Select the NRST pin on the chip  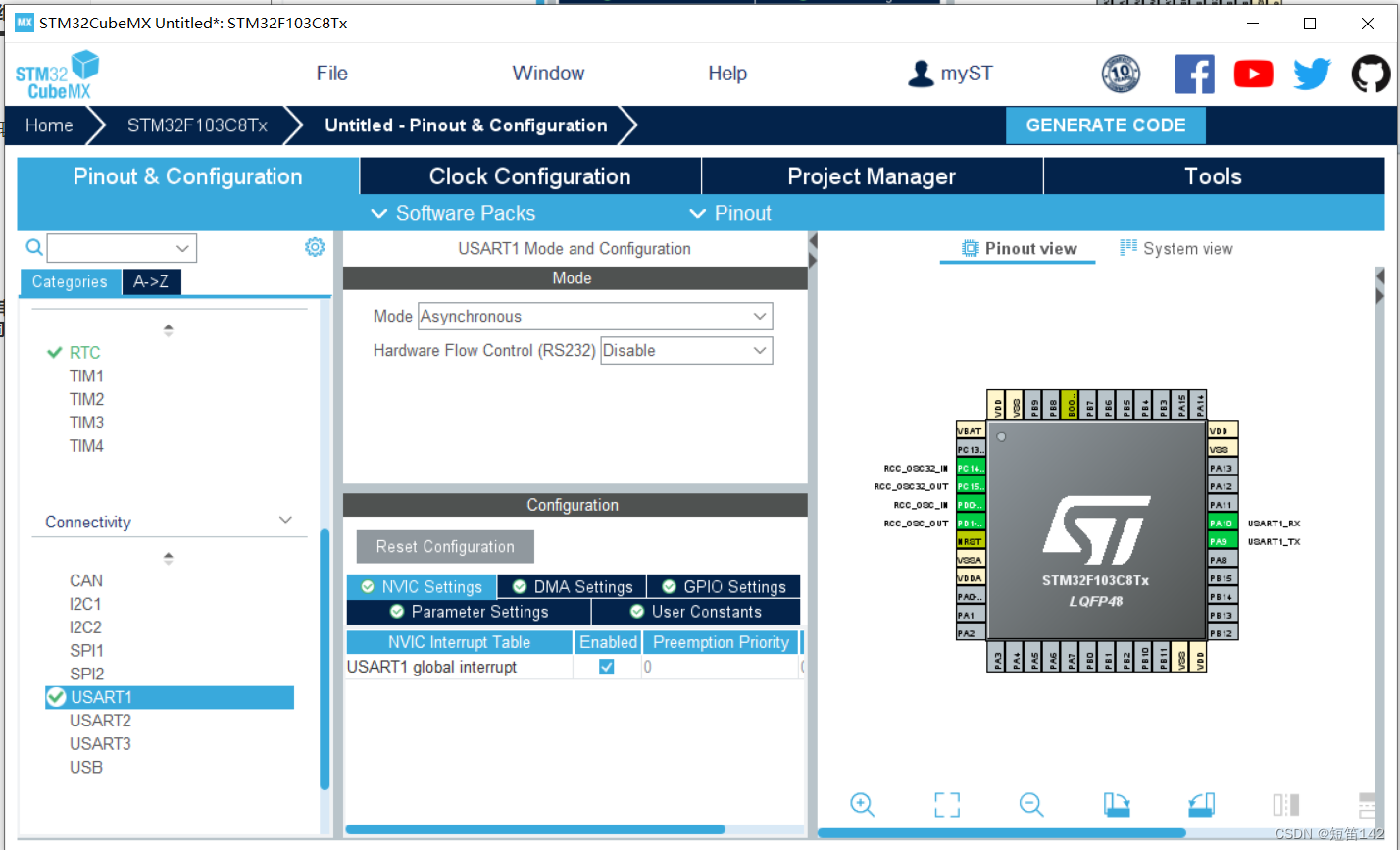pyautogui.click(x=971, y=541)
